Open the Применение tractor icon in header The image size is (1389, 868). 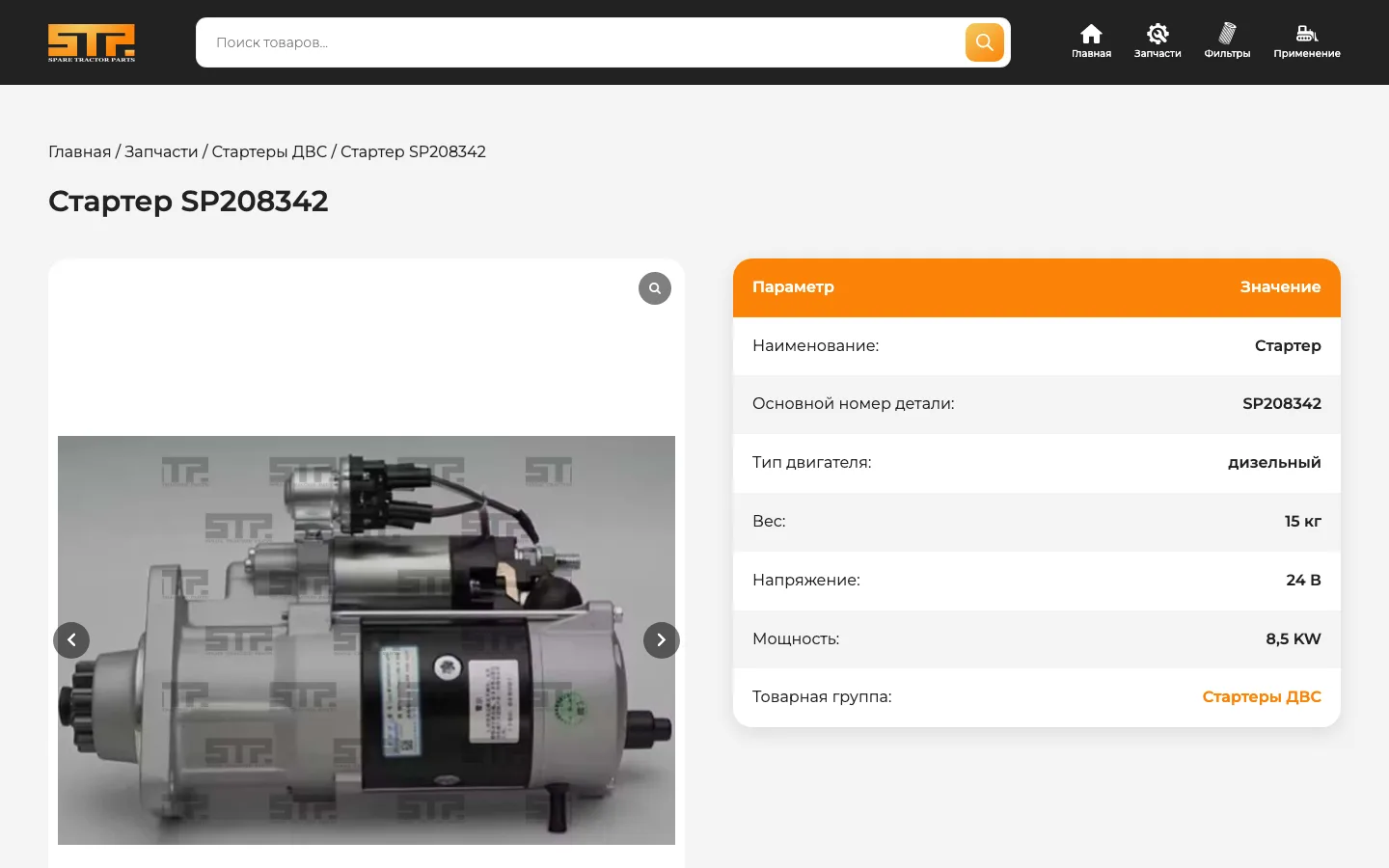pyautogui.click(x=1307, y=41)
